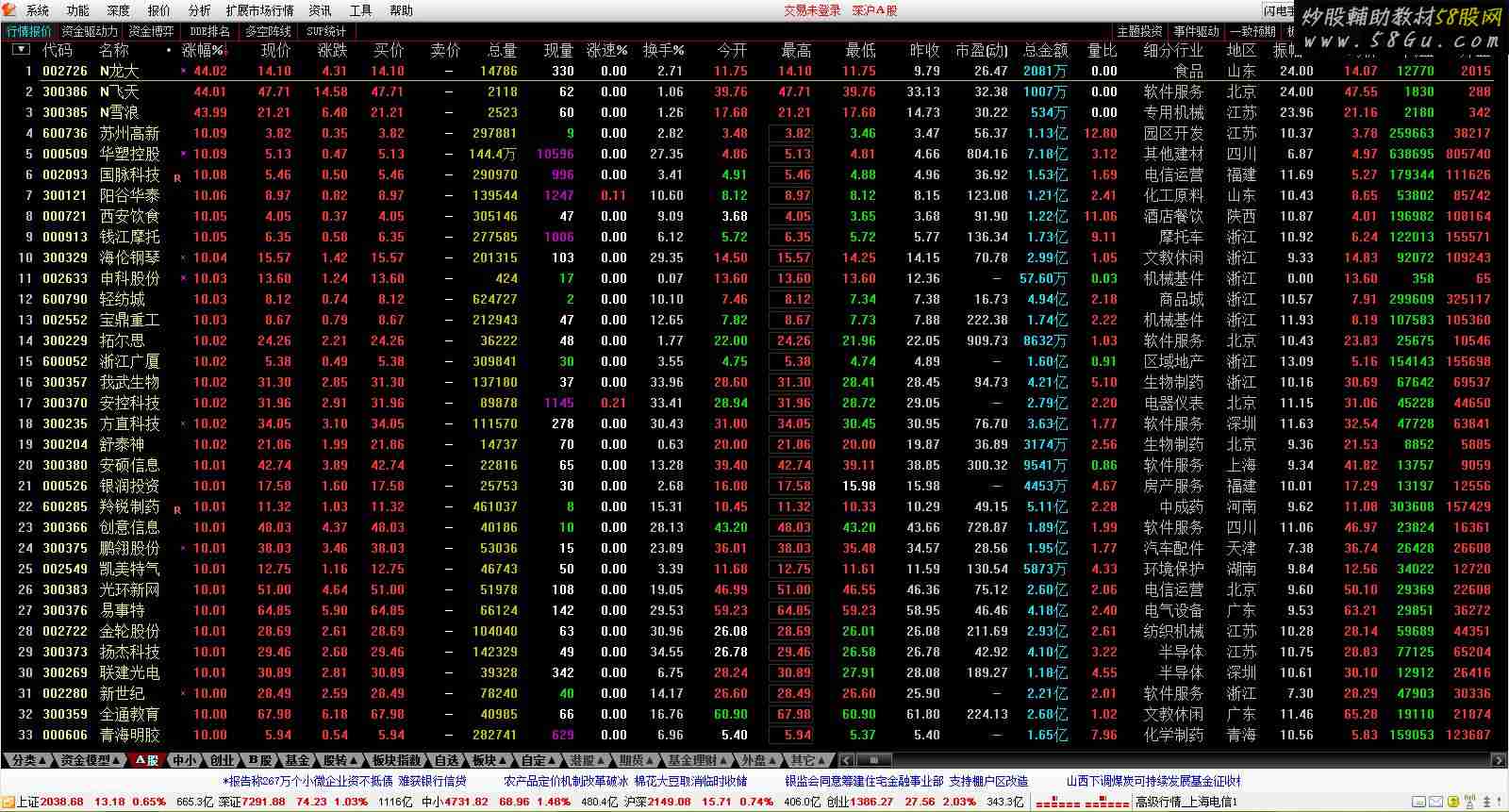Image resolution: width=1509 pixels, height=812 pixels.
Task: Sort by the 细分行业 column header
Action: (1173, 50)
